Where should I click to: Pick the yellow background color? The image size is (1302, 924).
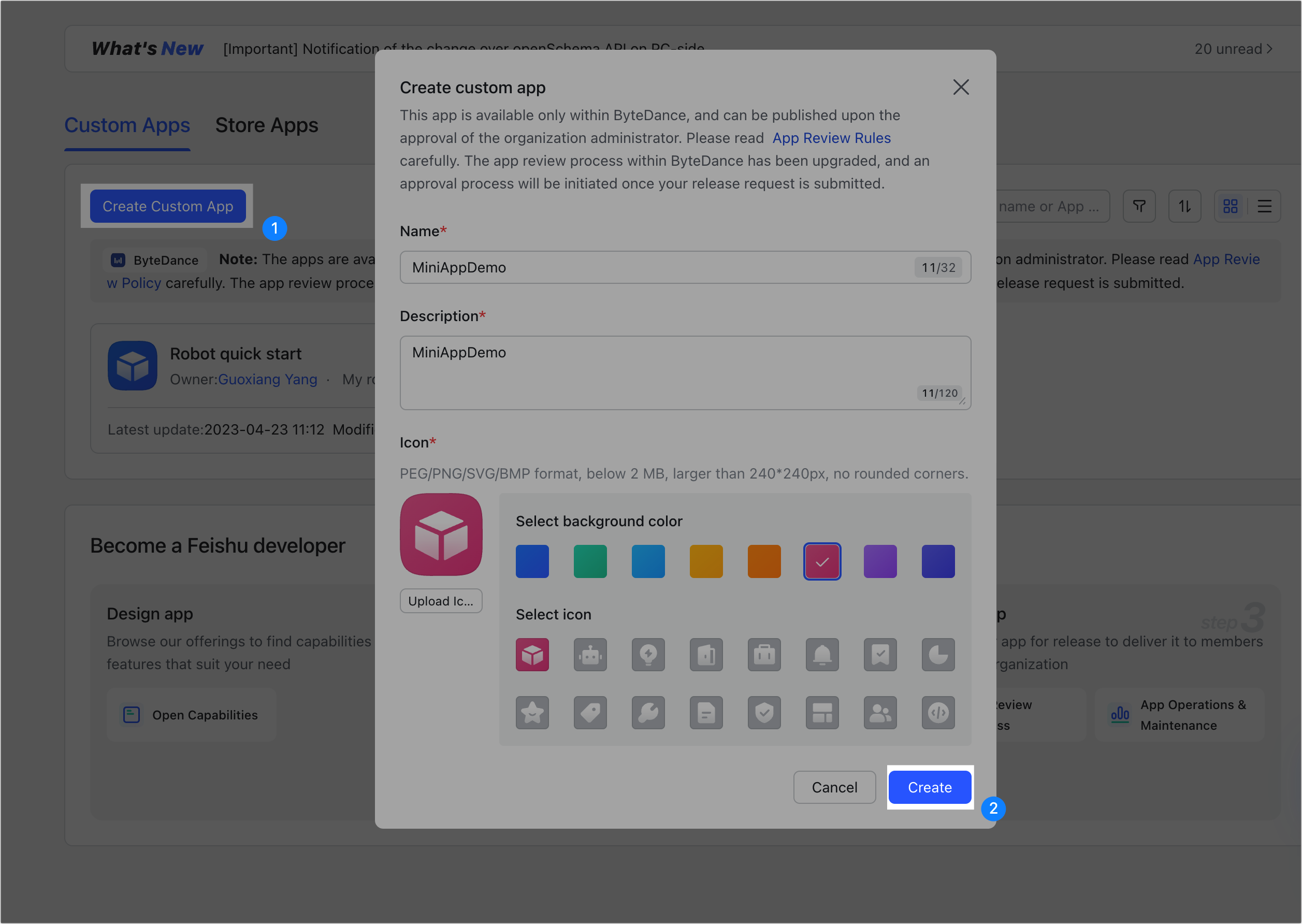tap(706, 561)
